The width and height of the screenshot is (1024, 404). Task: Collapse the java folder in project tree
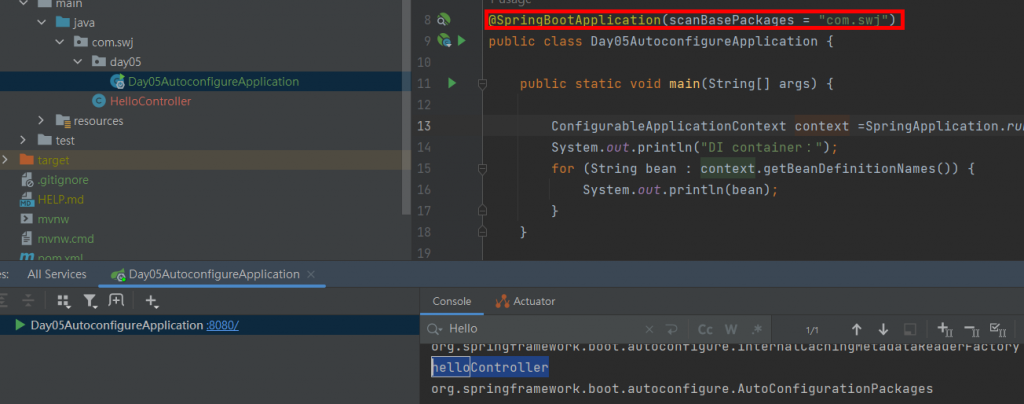pyautogui.click(x=42, y=23)
